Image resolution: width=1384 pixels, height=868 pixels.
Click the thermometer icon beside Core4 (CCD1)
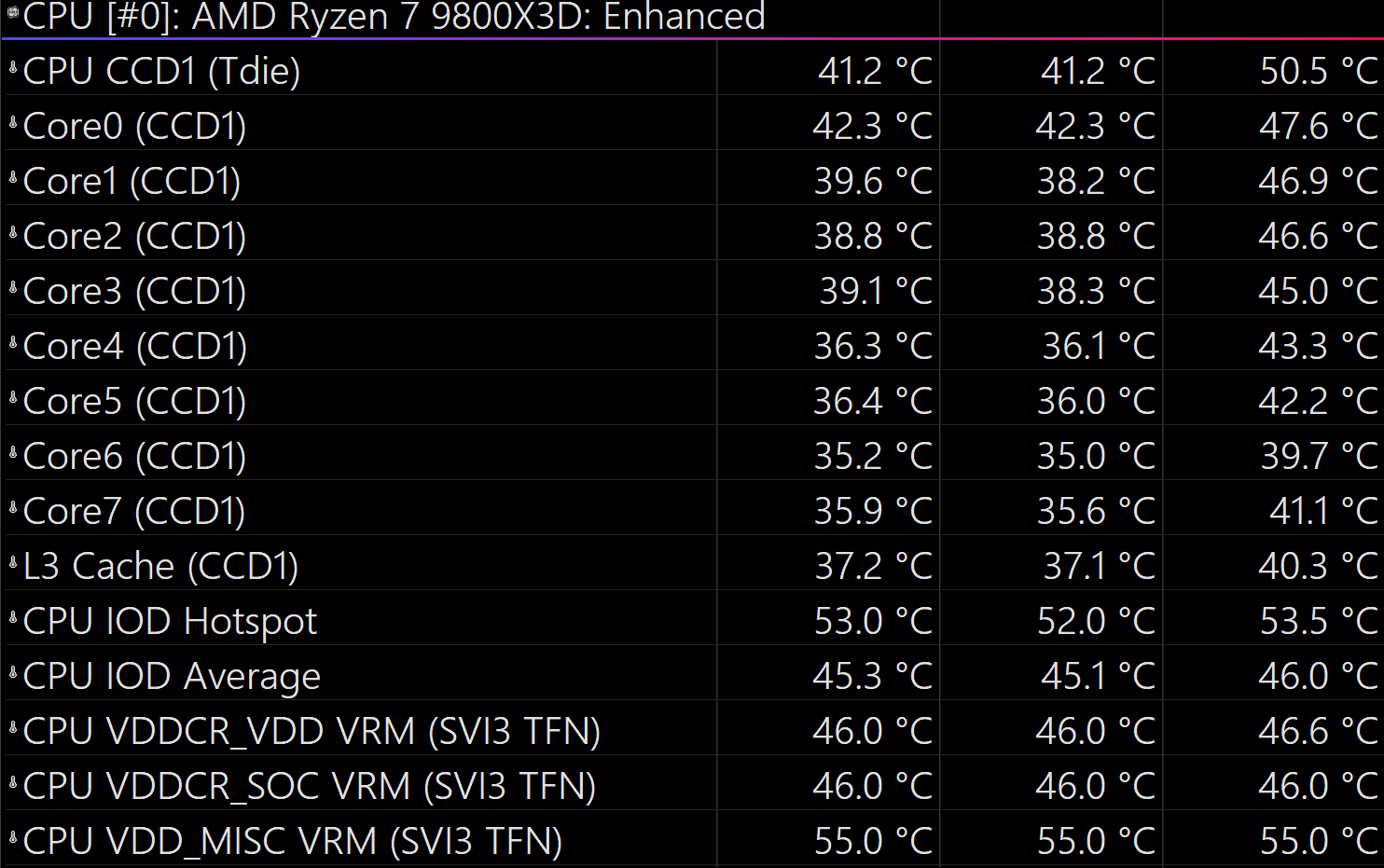pyautogui.click(x=13, y=343)
